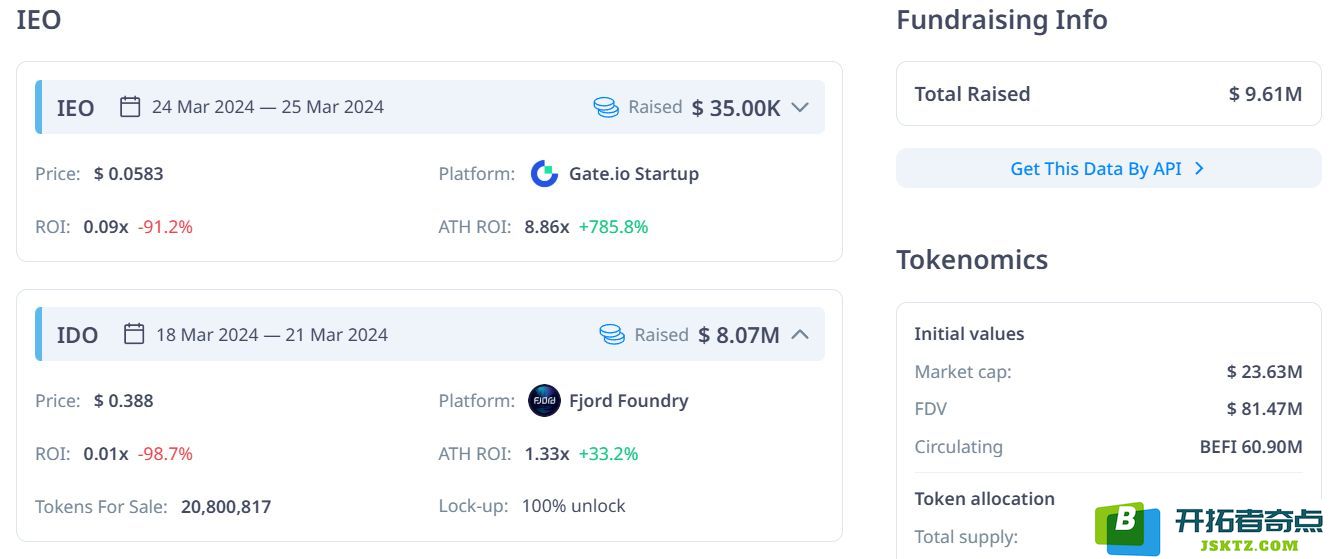
Task: Select the IDO raised amount $ 8.07M
Action: point(739,335)
